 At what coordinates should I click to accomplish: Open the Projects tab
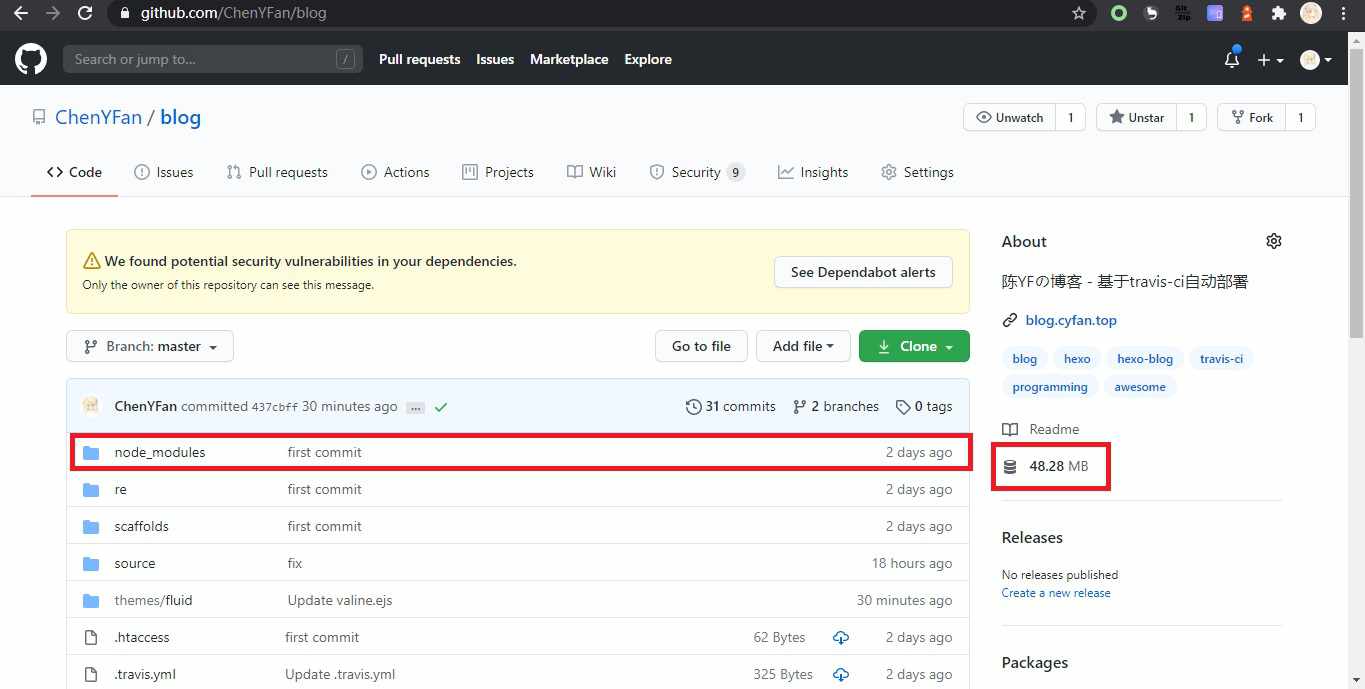pyautogui.click(x=498, y=172)
